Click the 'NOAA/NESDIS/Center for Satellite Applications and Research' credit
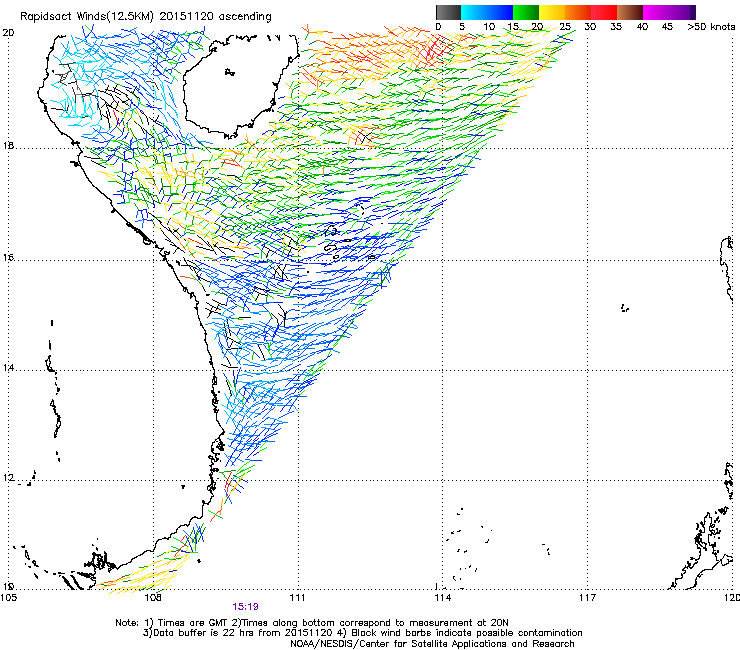The width and height of the screenshot is (740, 650). [432, 644]
